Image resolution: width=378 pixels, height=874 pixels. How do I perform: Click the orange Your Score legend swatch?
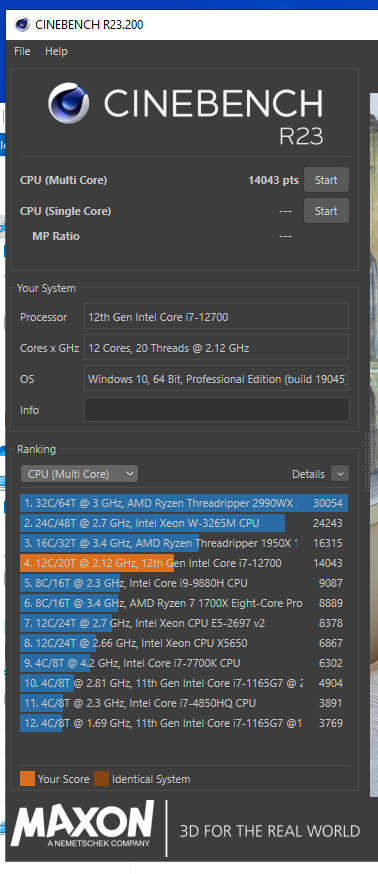(27, 779)
